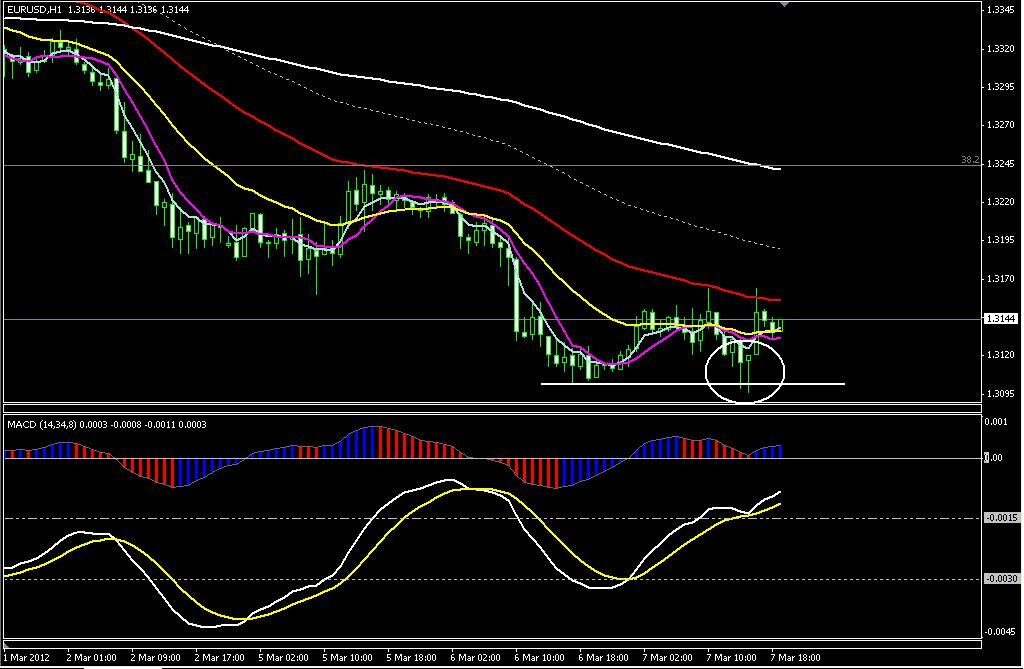Click the 1.3245 price axis label
This screenshot has height=669, width=1024.
click(1000, 163)
